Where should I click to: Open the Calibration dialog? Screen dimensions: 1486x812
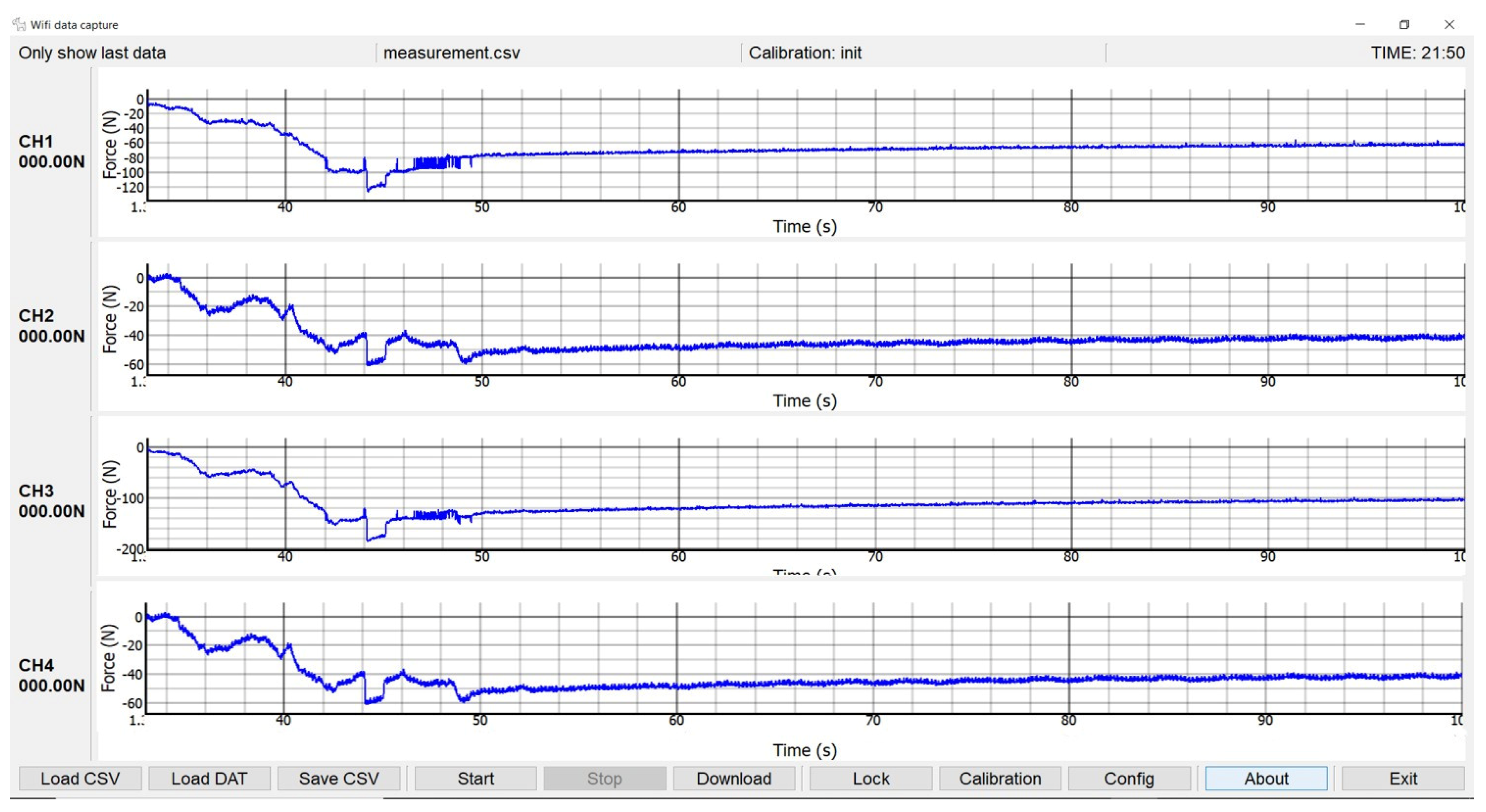pos(1000,778)
